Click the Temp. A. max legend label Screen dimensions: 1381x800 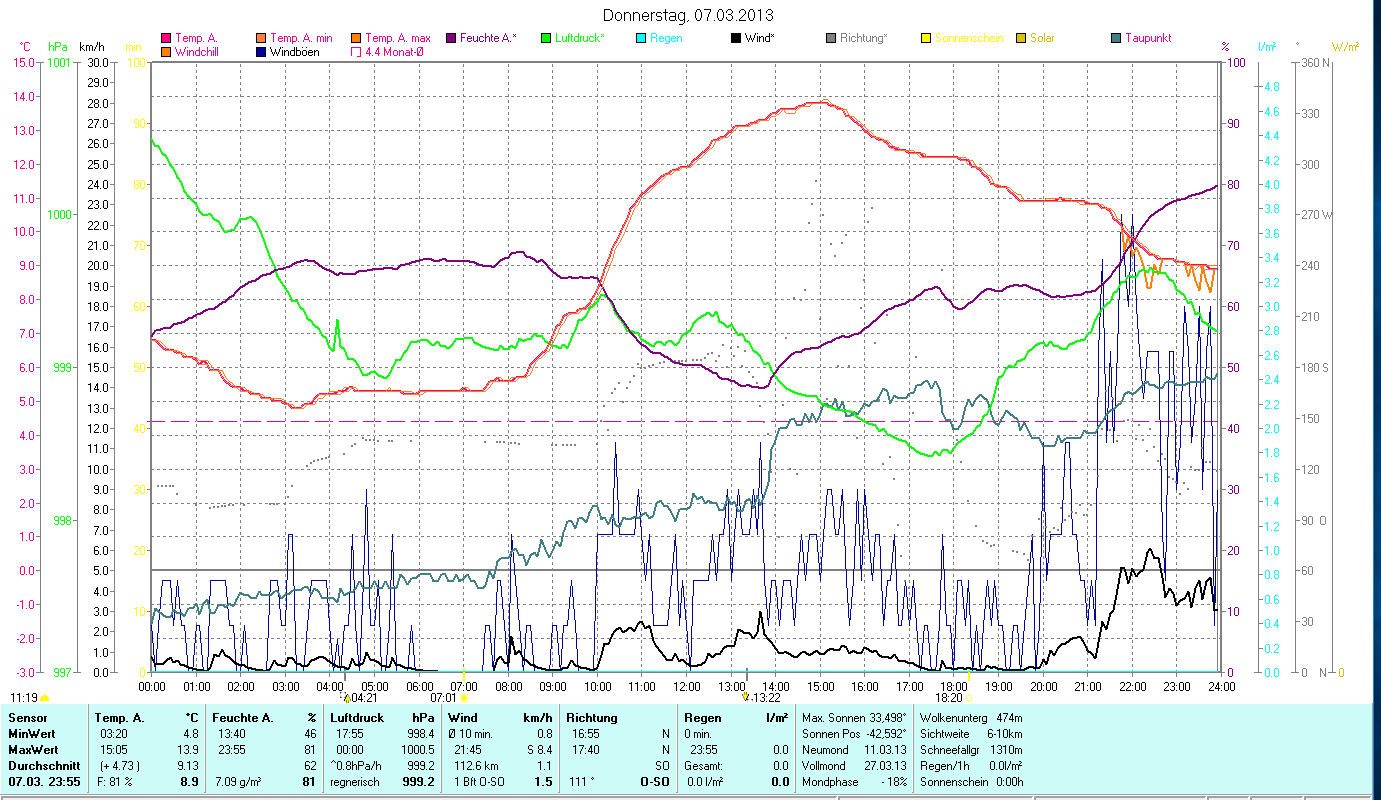397,38
